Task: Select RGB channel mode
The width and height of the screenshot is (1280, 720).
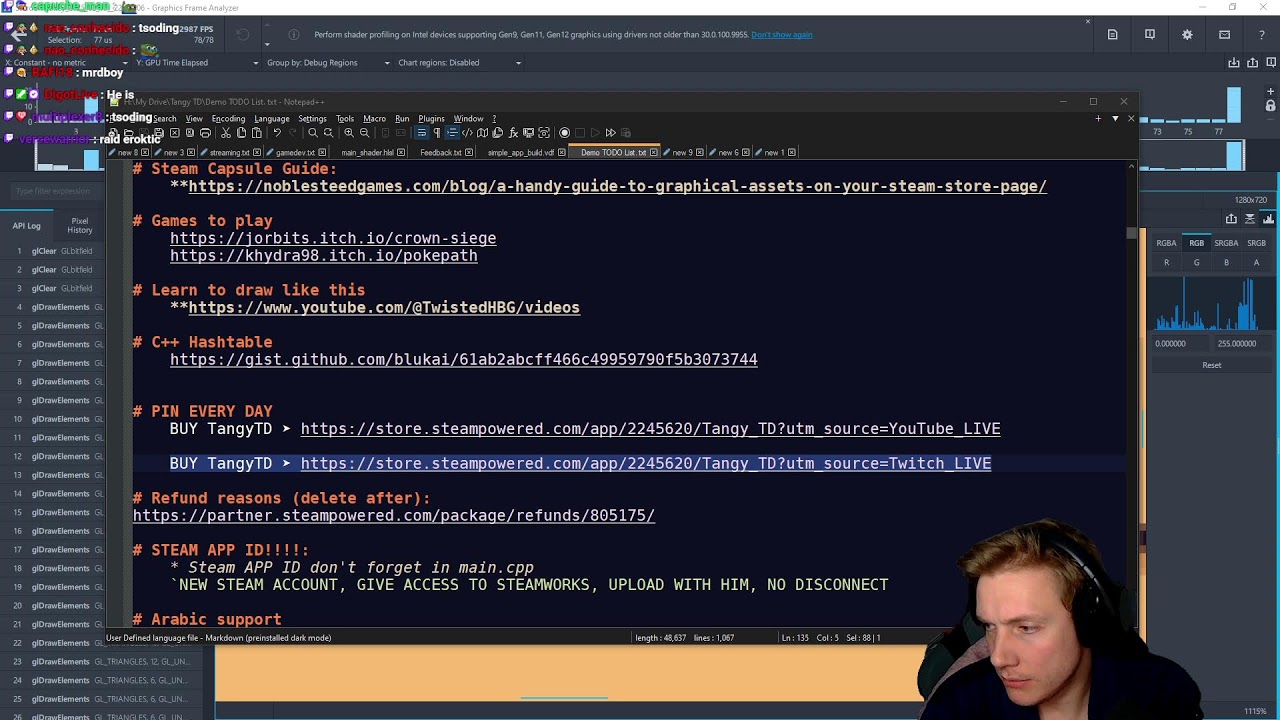Action: 1196,243
